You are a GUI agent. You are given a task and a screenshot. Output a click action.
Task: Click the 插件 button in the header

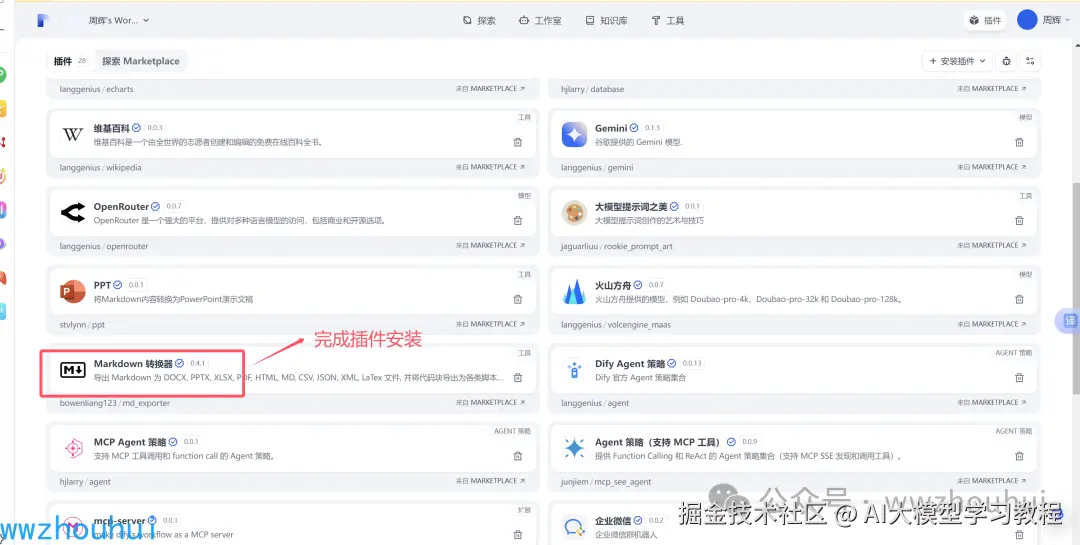pos(985,21)
